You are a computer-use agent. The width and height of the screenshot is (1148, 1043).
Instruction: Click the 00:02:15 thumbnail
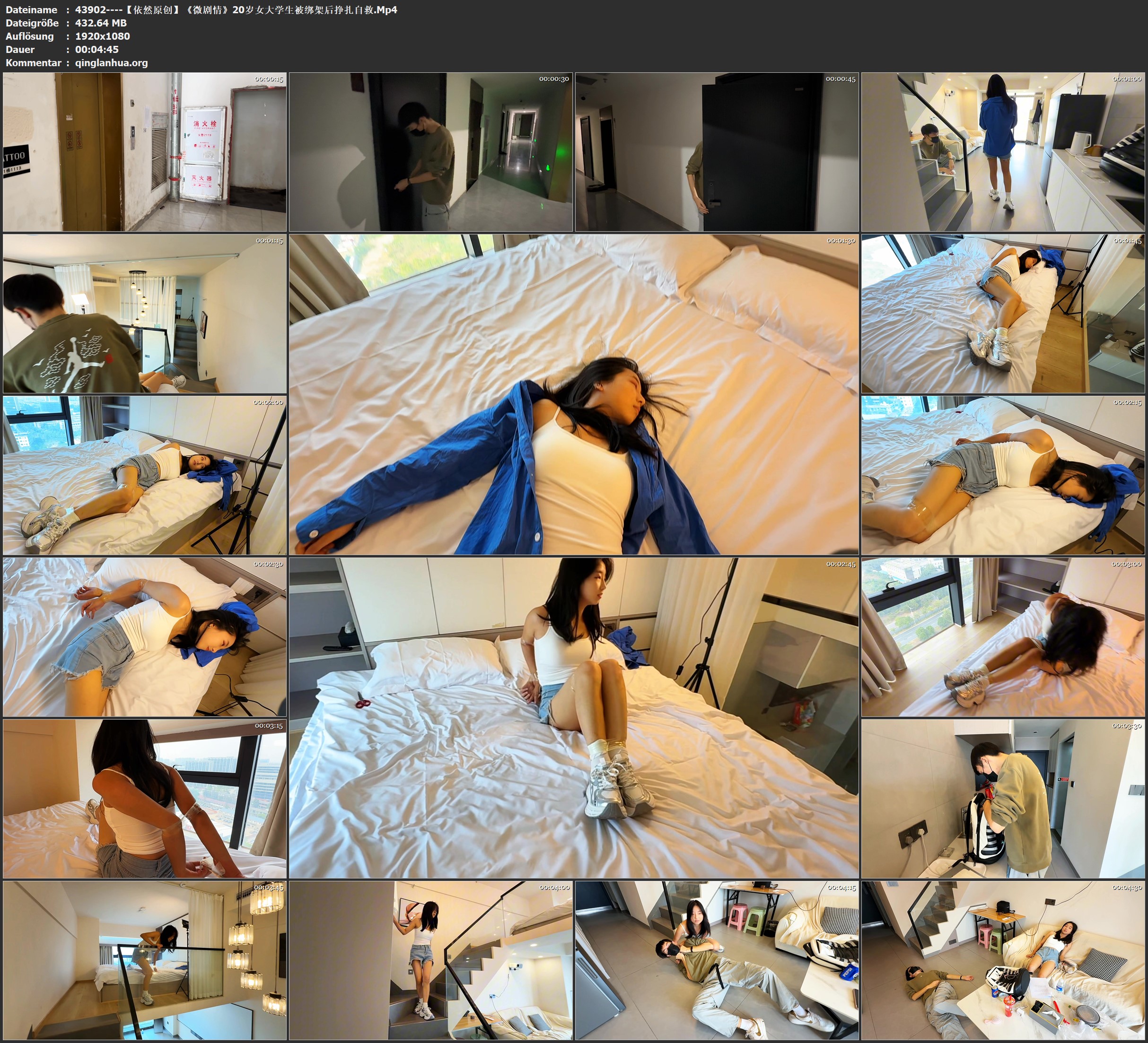[x=1003, y=475]
